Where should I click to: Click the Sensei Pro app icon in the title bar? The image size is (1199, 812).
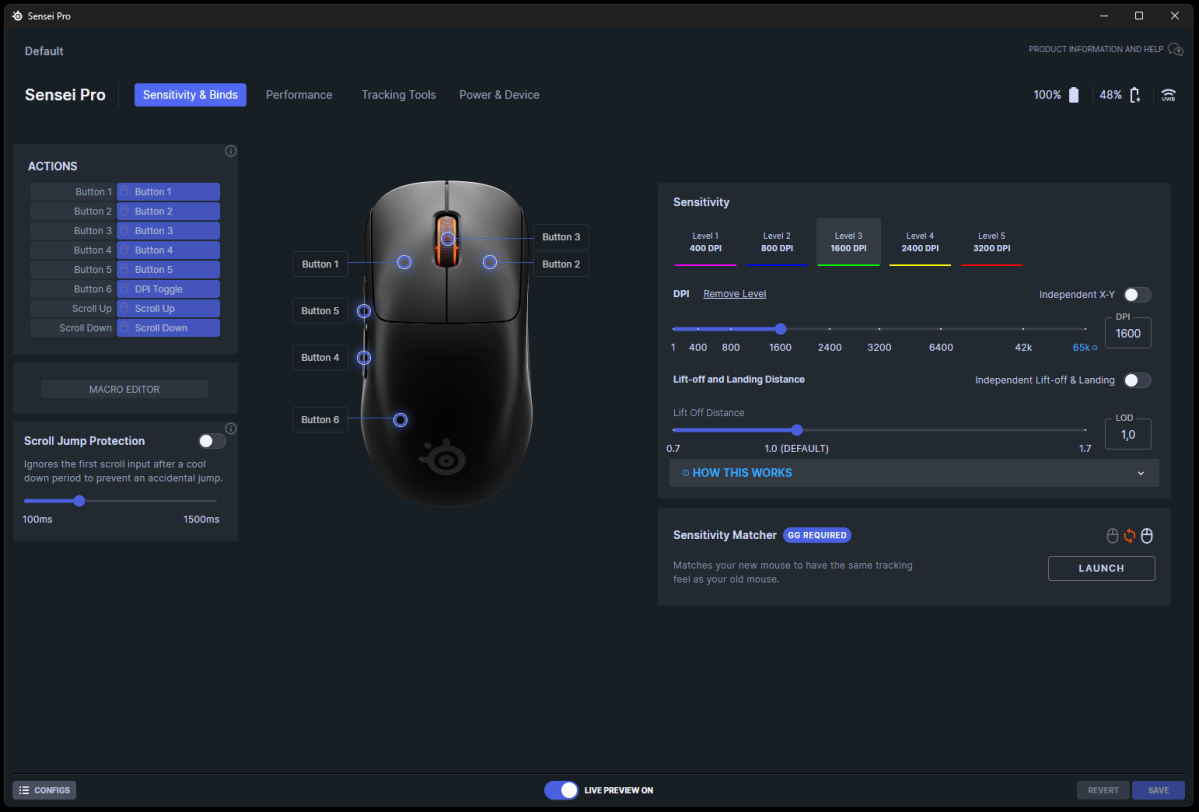click(18, 16)
